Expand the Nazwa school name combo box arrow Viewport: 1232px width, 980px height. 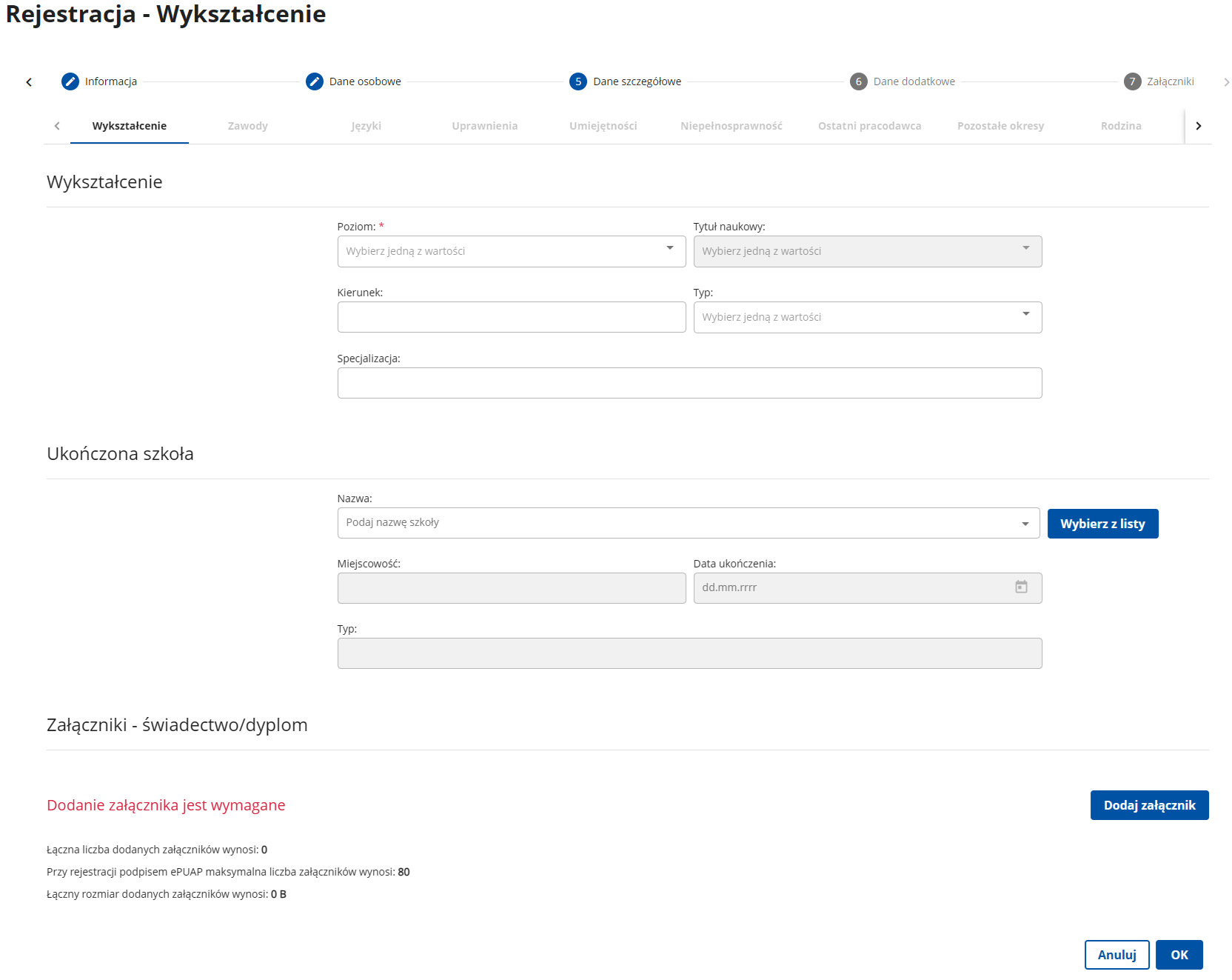coord(1025,524)
